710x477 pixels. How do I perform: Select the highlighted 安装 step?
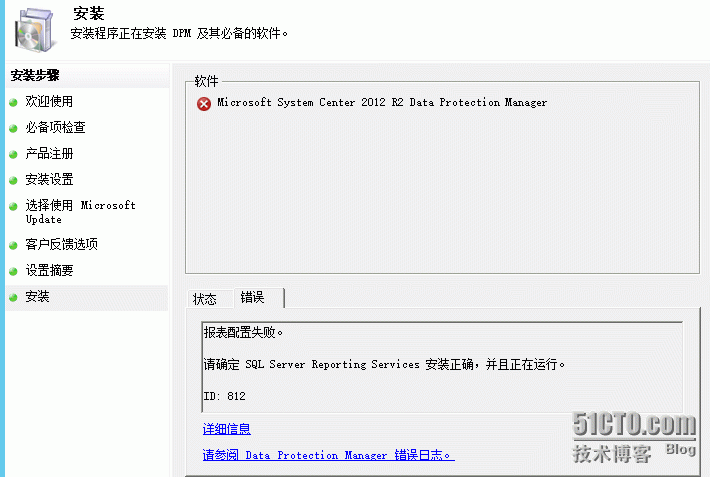pos(86,297)
